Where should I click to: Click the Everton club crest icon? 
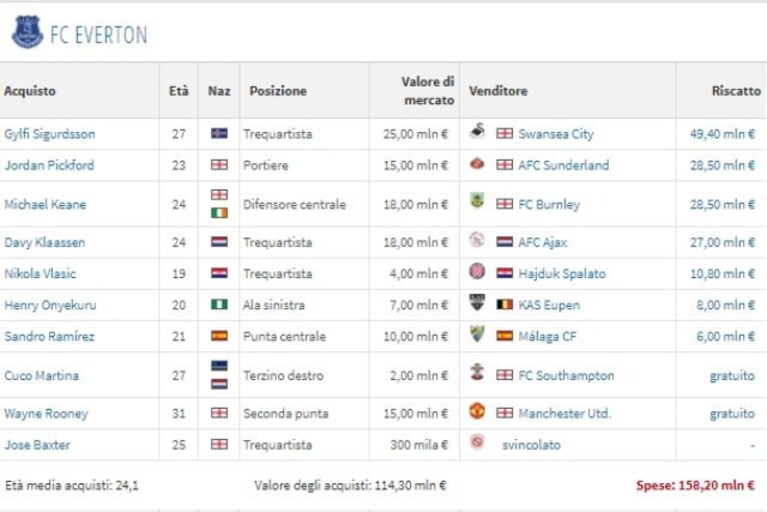(27, 32)
